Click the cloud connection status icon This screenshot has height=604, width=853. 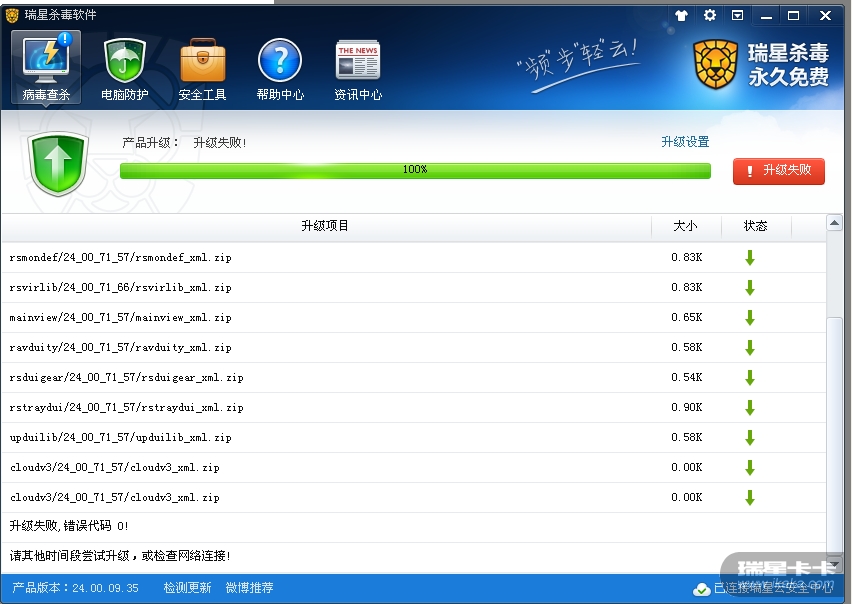pyautogui.click(x=701, y=589)
